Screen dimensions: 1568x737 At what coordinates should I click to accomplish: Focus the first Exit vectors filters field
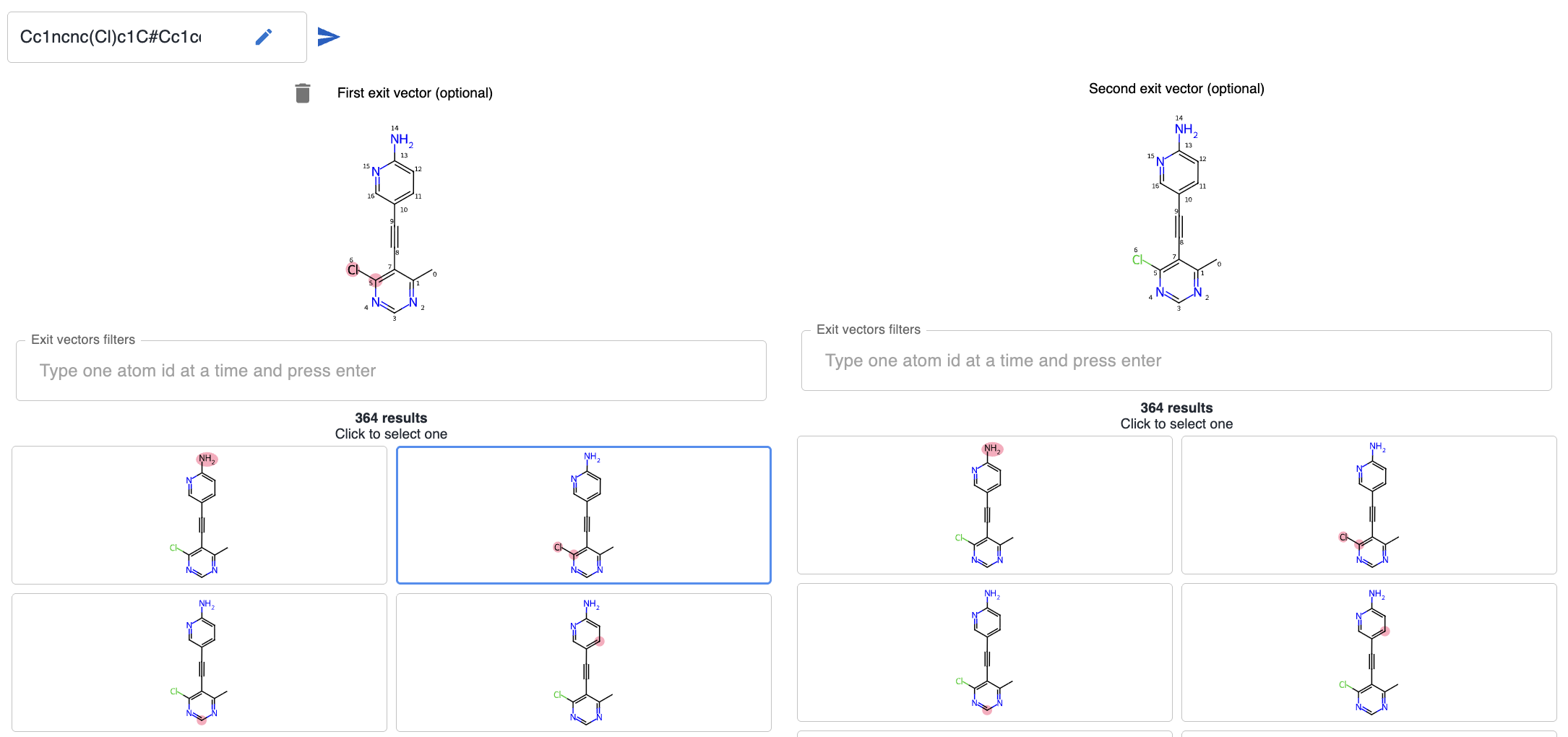tap(391, 371)
